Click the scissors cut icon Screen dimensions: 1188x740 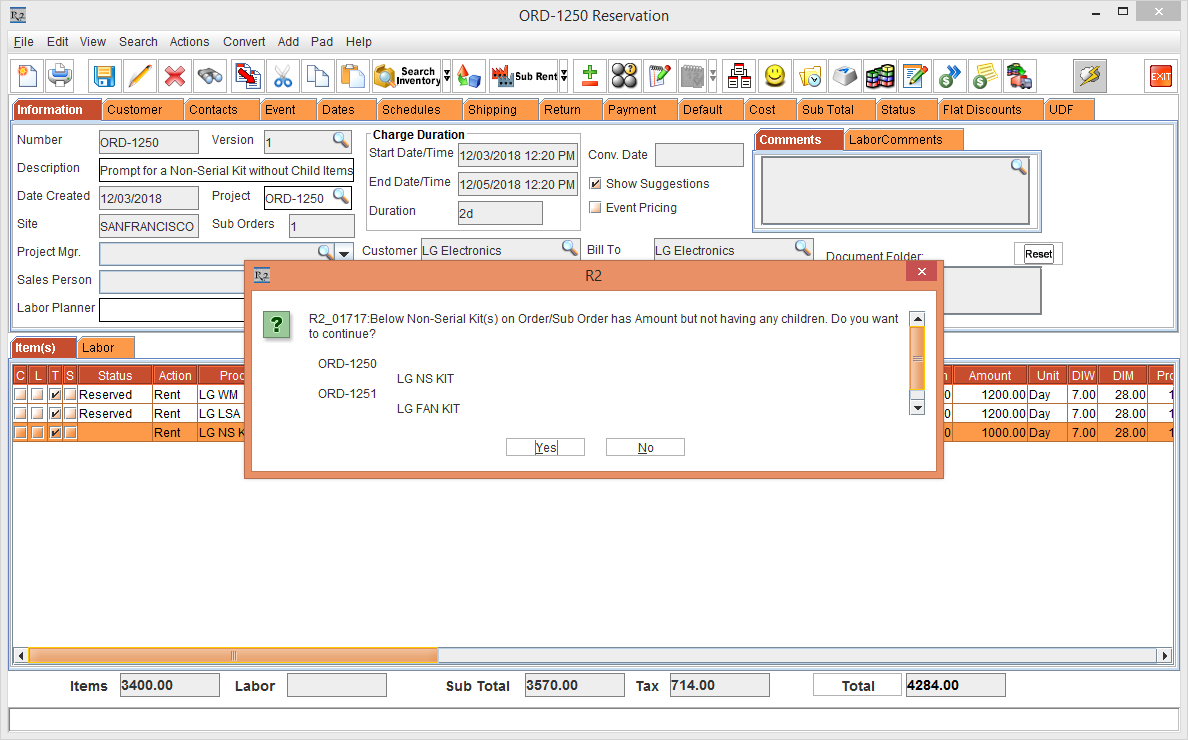point(283,76)
